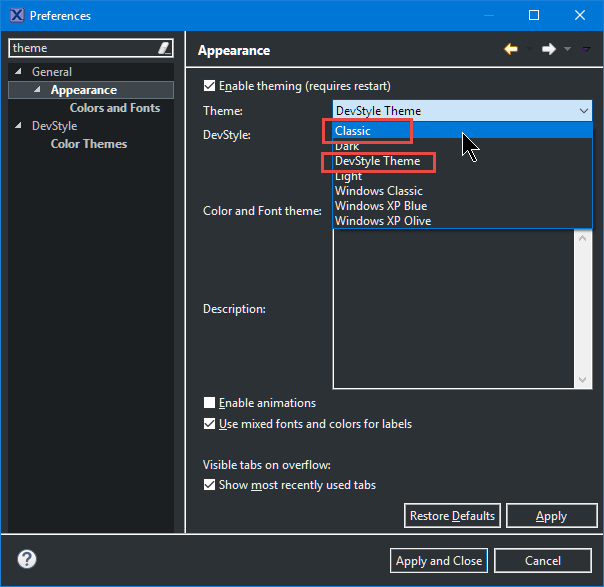The image size is (604, 587).
Task: Enable animations checkbox
Action: tap(209, 403)
